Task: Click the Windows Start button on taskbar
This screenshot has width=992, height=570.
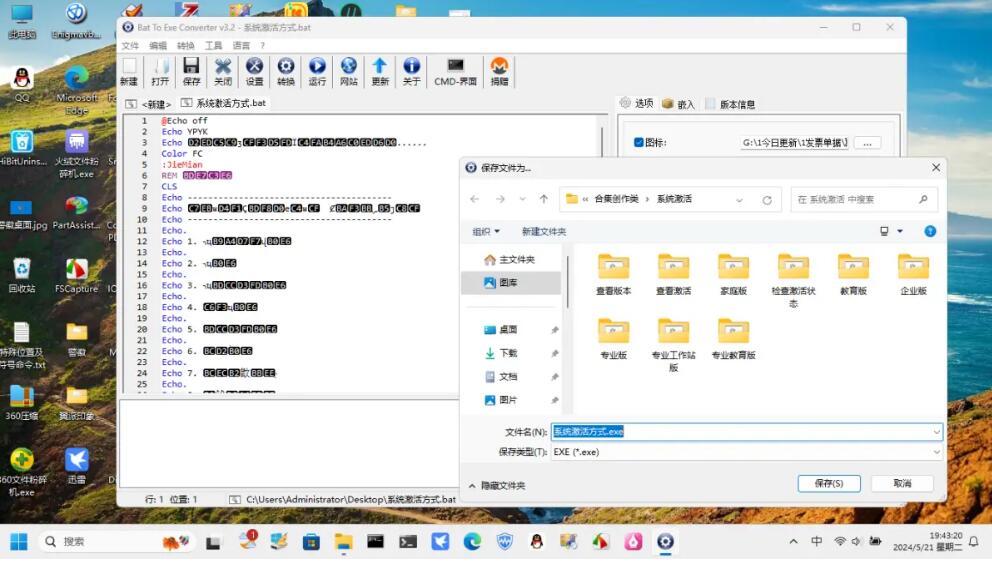Action: click(19, 541)
